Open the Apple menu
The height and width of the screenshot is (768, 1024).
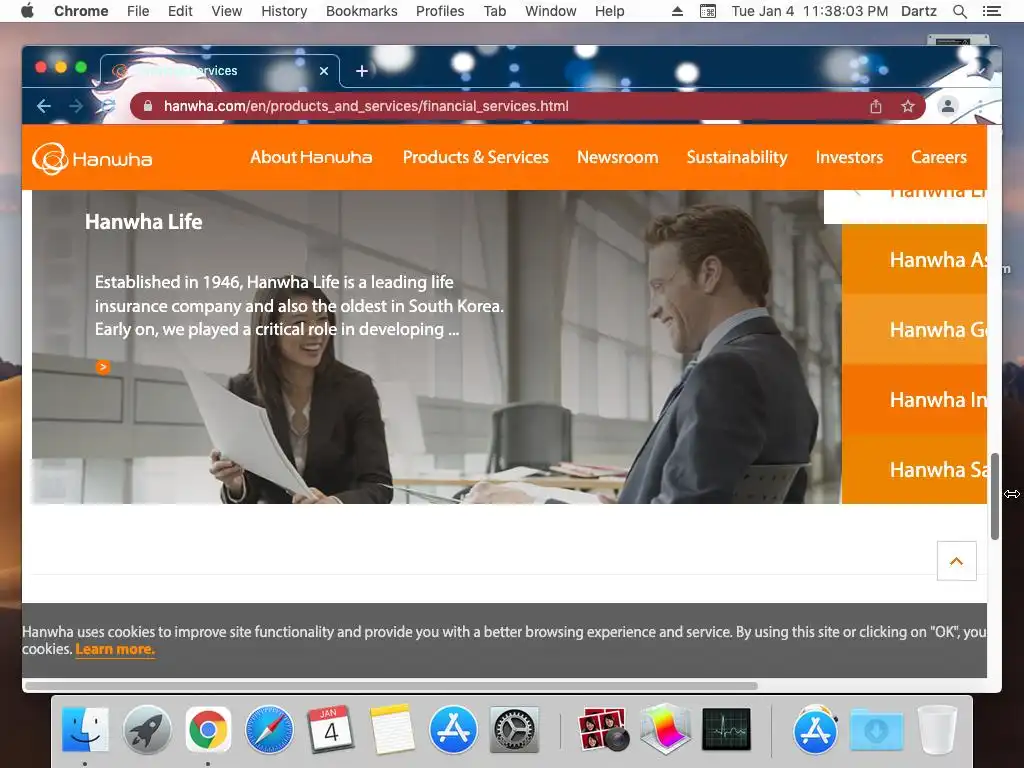point(27,11)
